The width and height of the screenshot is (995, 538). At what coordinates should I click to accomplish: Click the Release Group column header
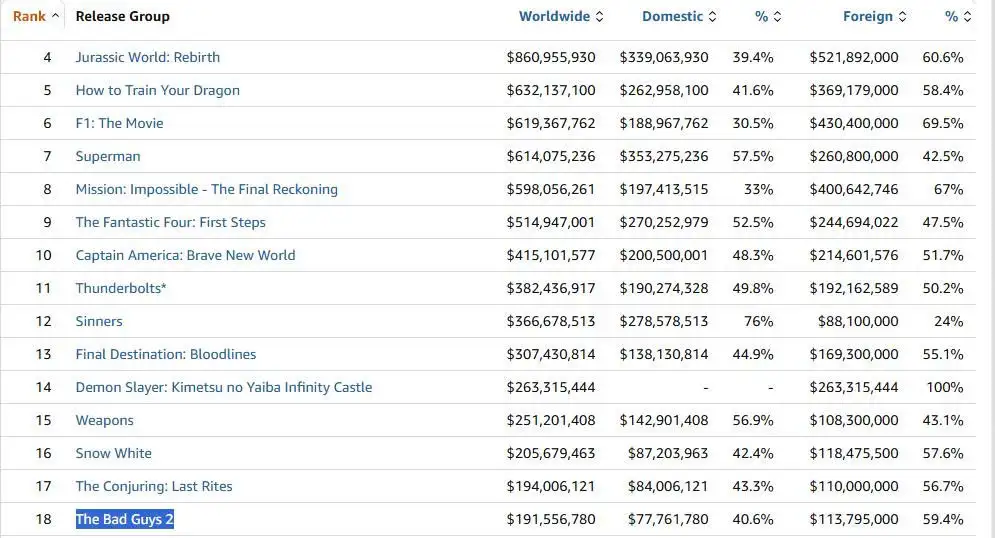[x=122, y=16]
